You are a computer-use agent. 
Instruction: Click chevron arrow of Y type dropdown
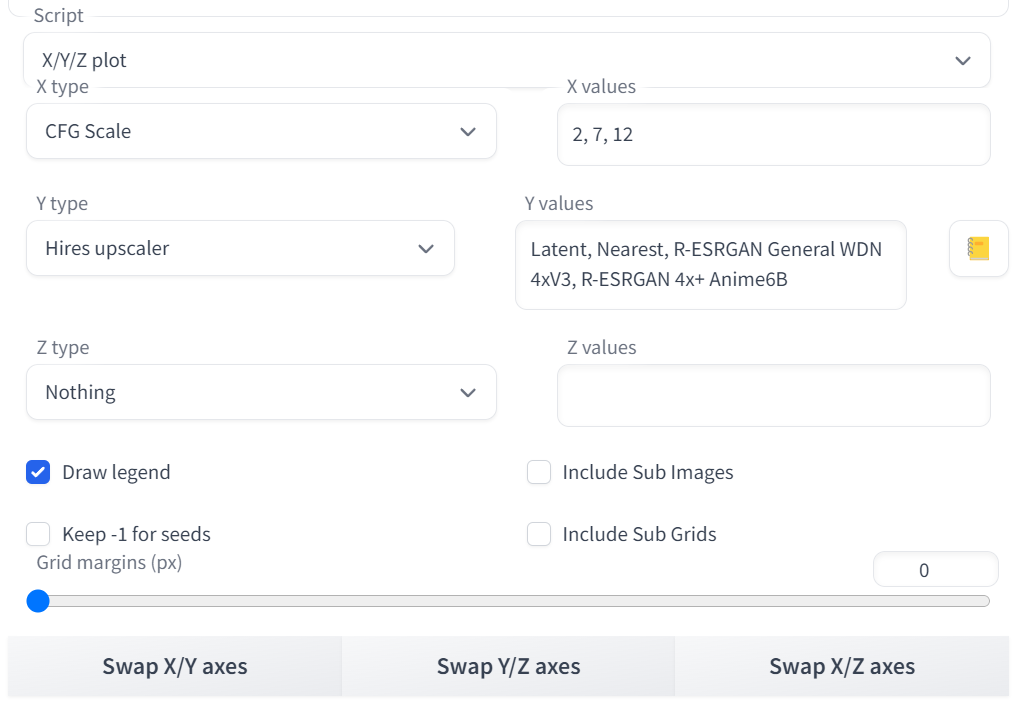tap(426, 249)
